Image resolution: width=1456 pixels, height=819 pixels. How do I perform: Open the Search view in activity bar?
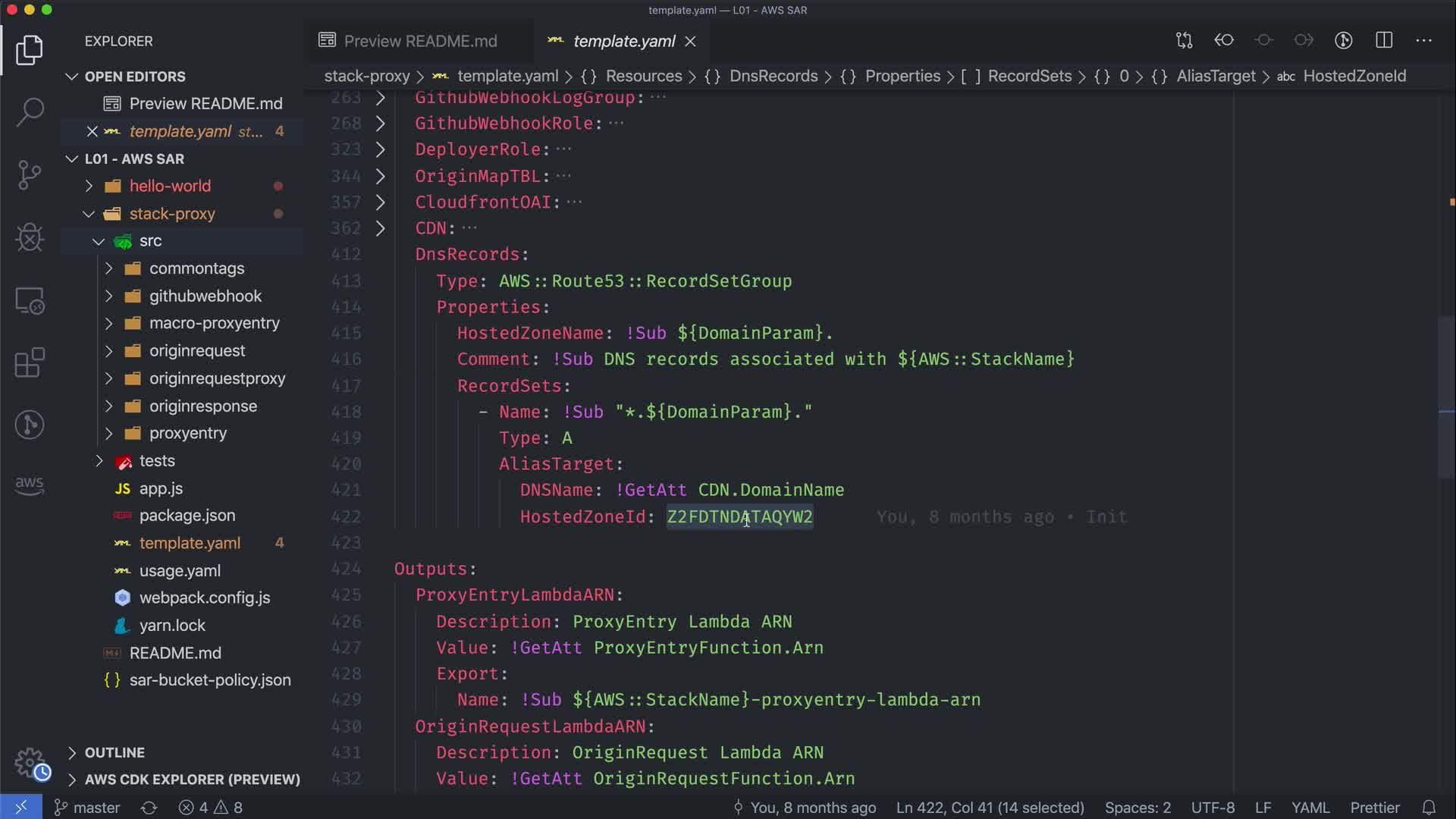(x=30, y=112)
